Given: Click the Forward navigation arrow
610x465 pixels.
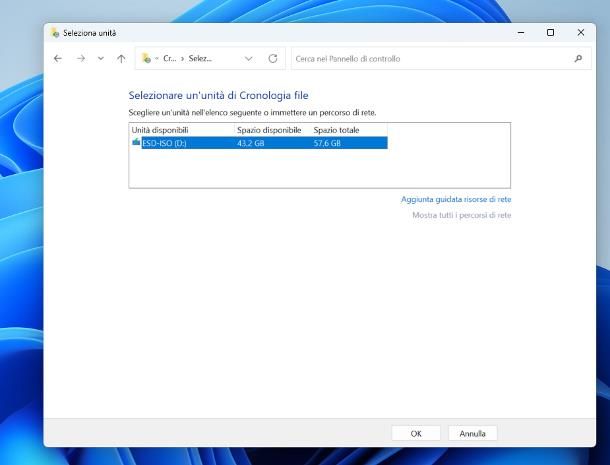Looking at the screenshot, I should click(x=80, y=59).
